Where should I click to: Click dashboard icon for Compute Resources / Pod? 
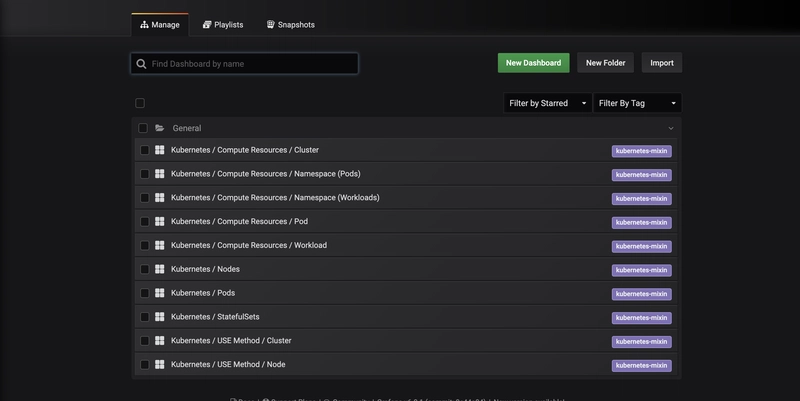(160, 221)
